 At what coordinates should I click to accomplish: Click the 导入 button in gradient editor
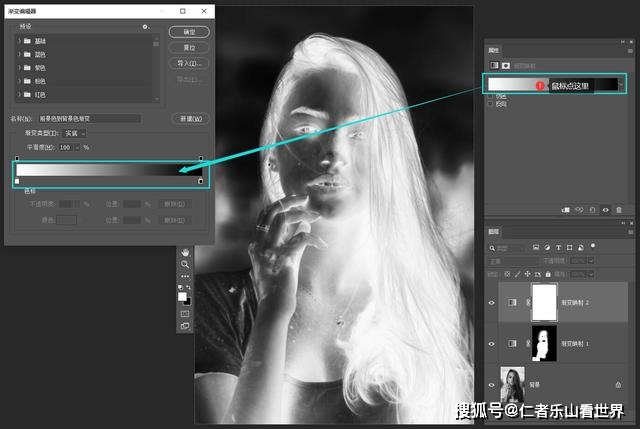click(189, 63)
